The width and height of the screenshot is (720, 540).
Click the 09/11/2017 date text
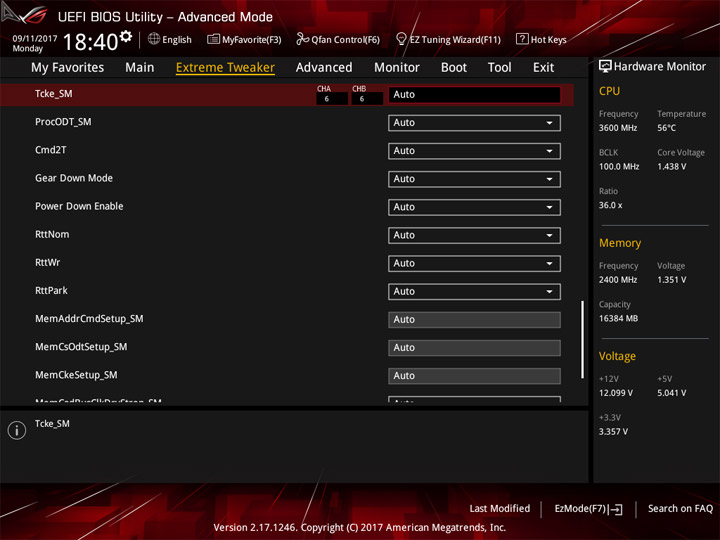pyautogui.click(x=35, y=38)
